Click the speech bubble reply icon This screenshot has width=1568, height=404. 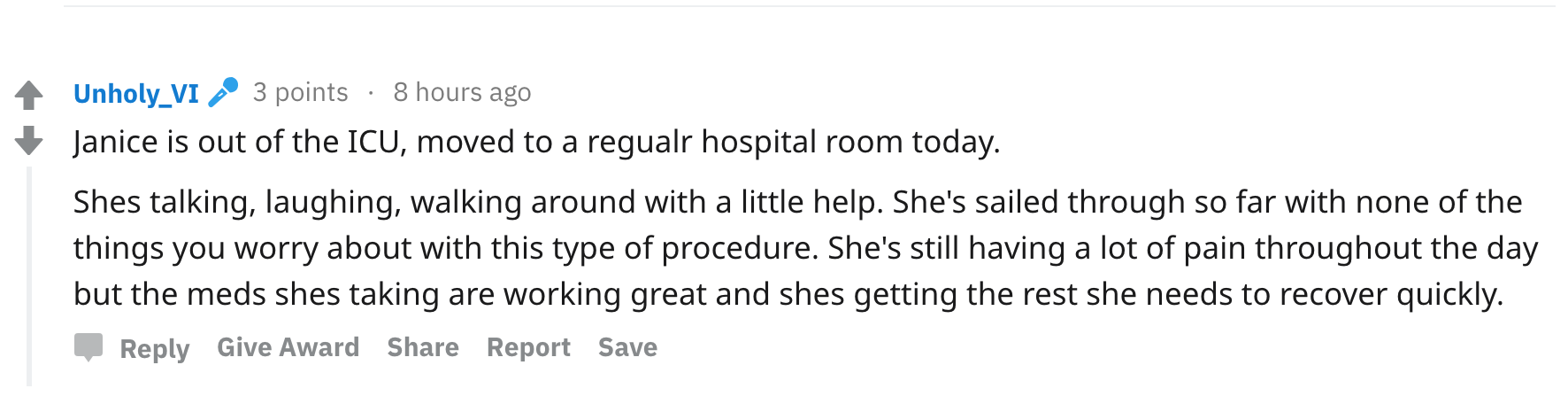pos(88,347)
